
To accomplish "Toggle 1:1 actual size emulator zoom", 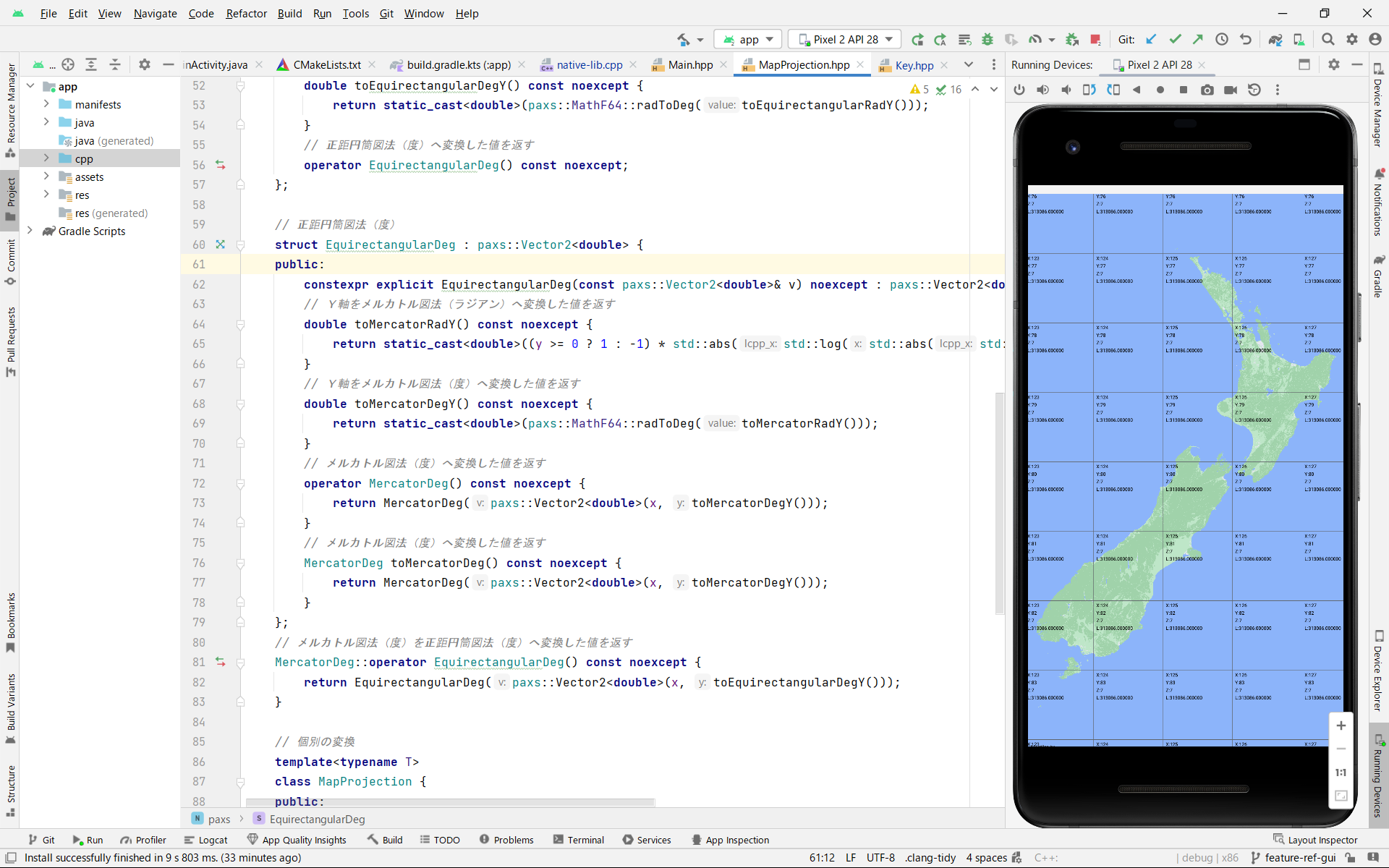I will [x=1341, y=773].
